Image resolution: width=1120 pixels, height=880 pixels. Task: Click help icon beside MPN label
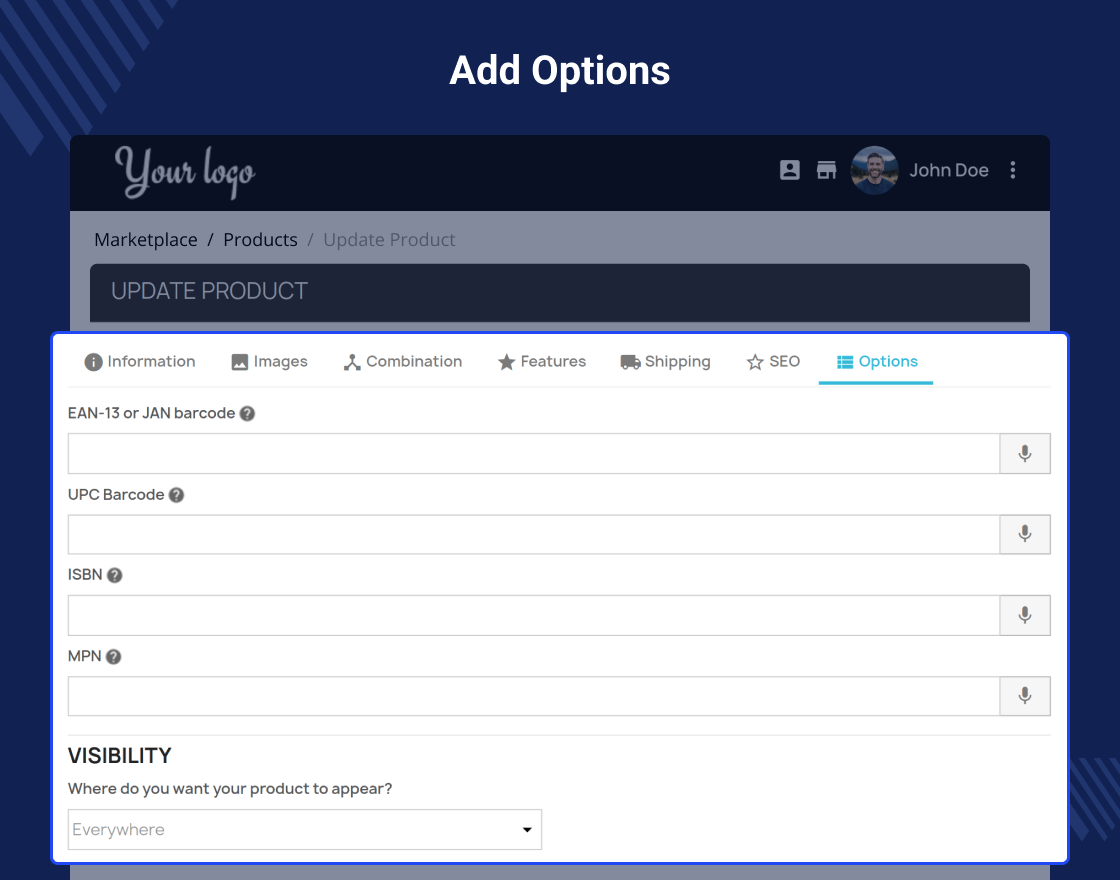tap(114, 656)
